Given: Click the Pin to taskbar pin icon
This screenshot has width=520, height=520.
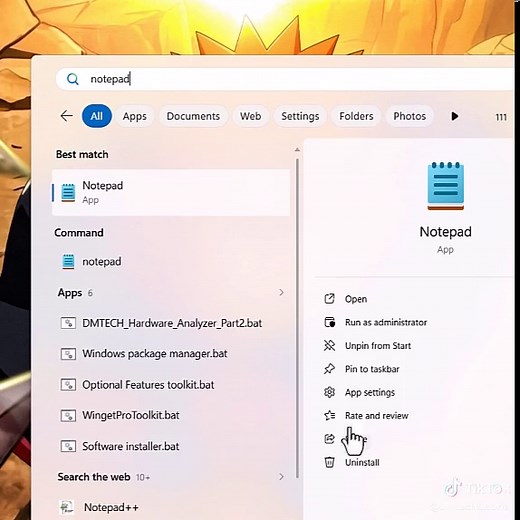Looking at the screenshot, I should (x=329, y=369).
